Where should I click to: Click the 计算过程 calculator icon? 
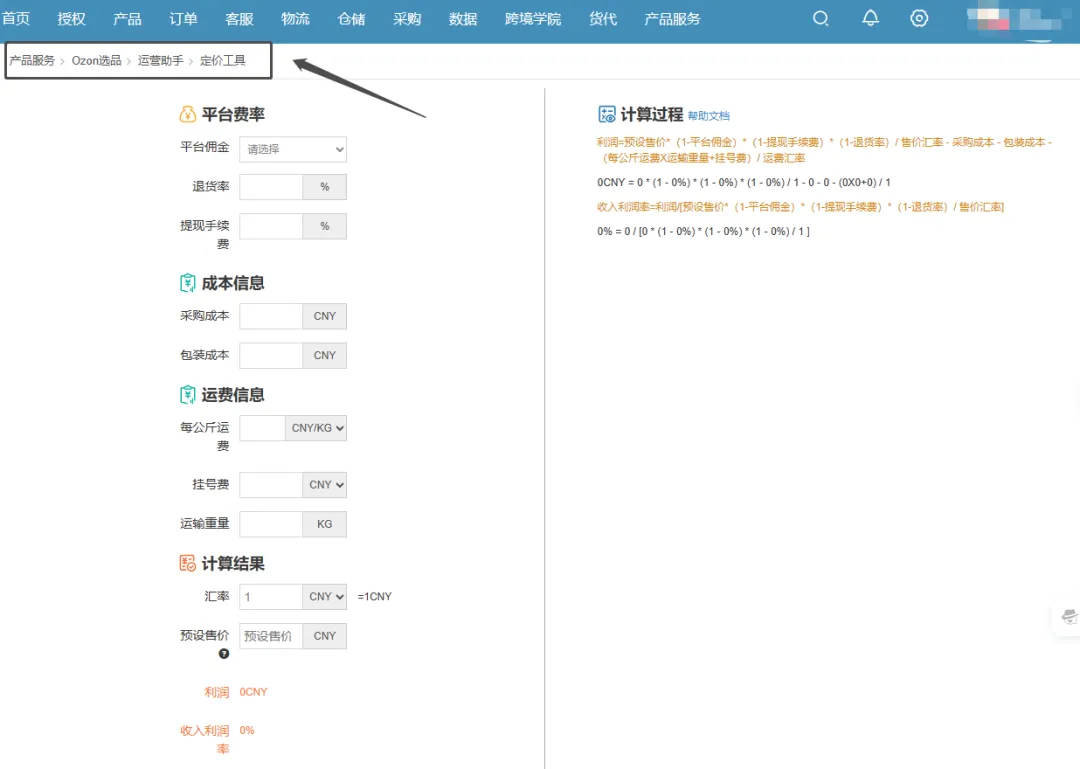pos(607,114)
